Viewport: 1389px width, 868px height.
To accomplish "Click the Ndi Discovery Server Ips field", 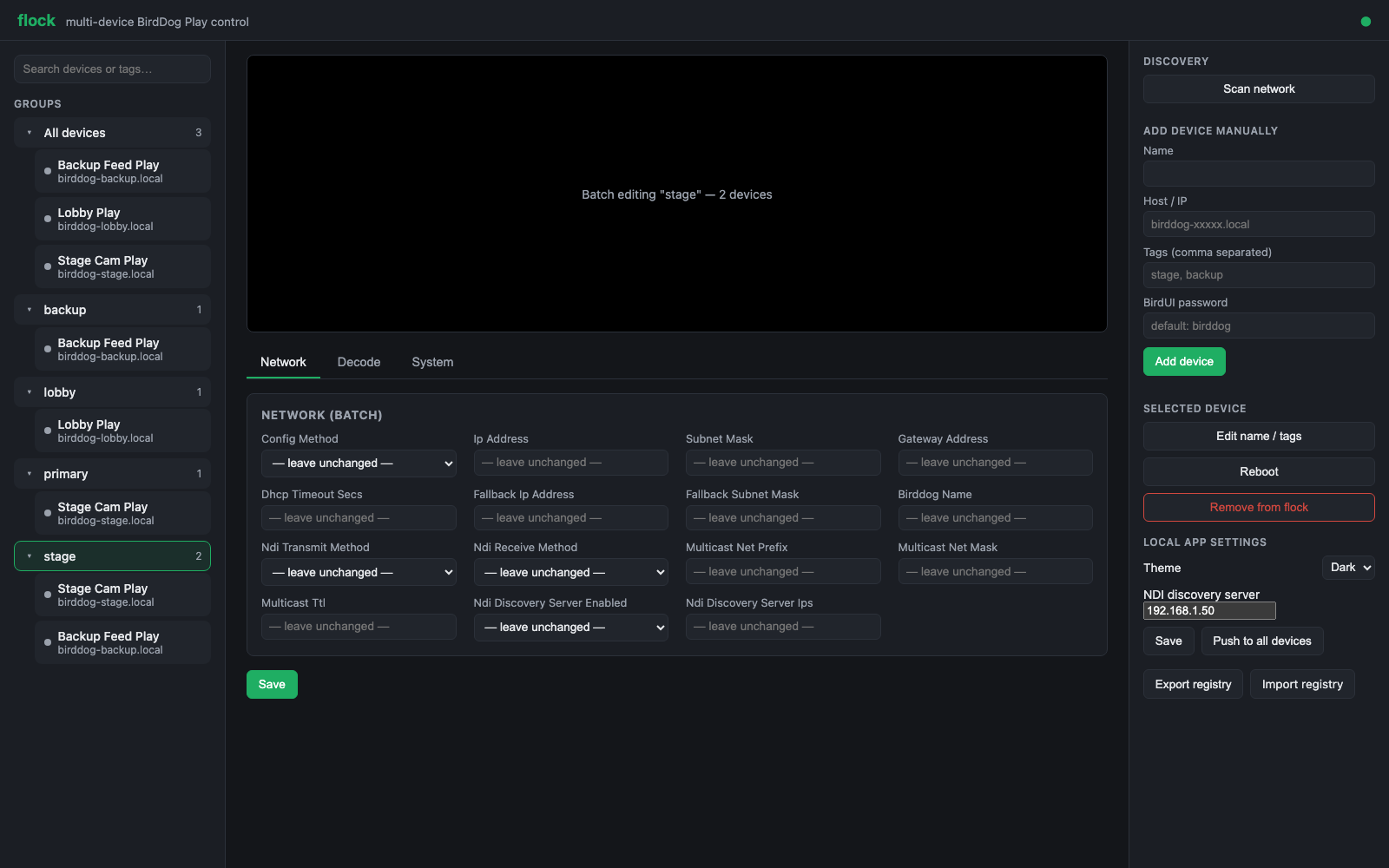I will coord(783,627).
